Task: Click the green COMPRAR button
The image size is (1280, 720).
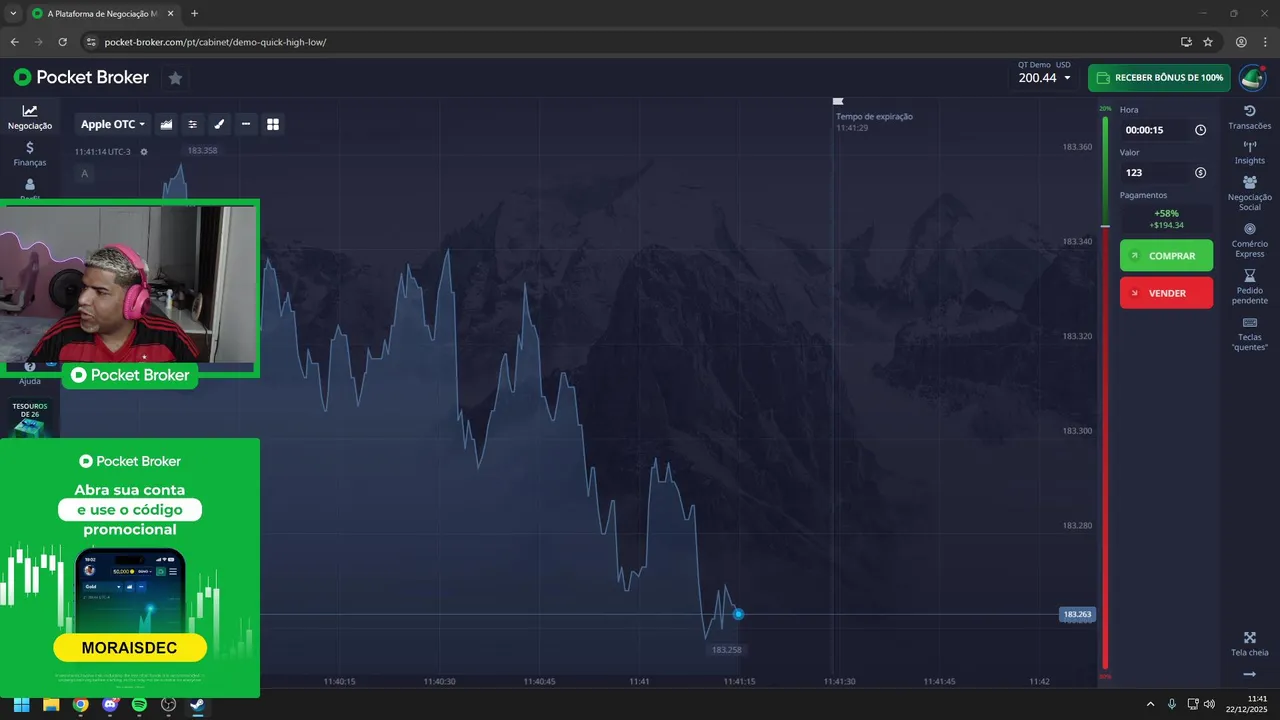Action: tap(1166, 256)
